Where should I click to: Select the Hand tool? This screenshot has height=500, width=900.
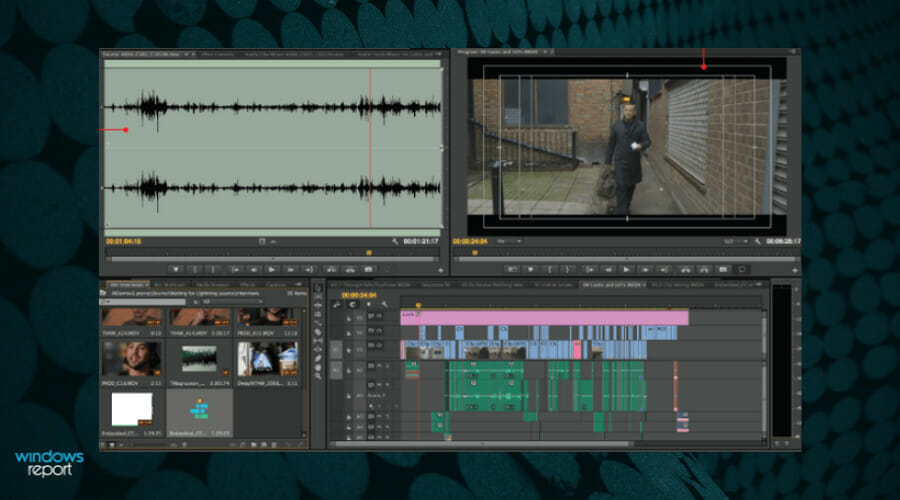(317, 367)
